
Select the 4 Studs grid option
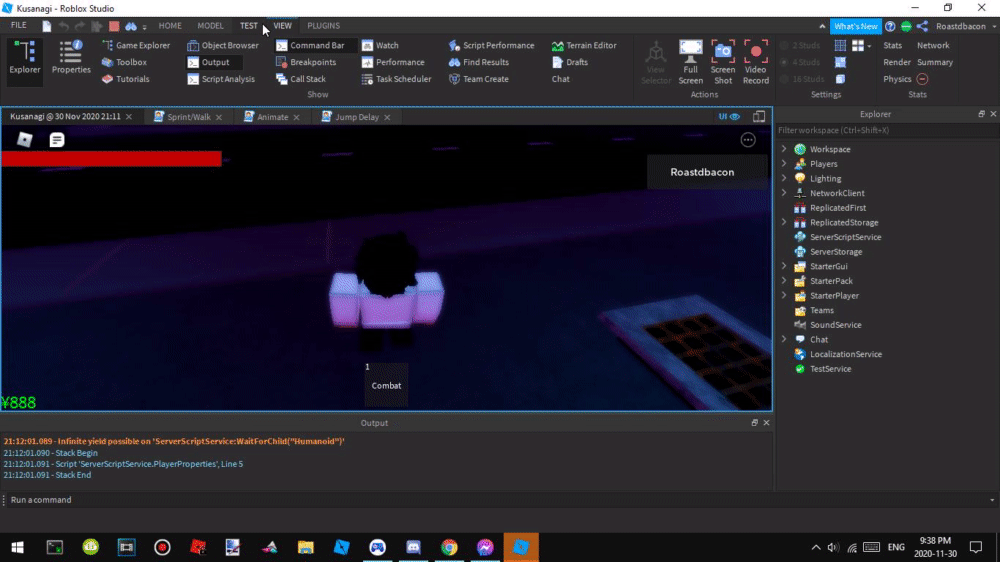tap(800, 62)
